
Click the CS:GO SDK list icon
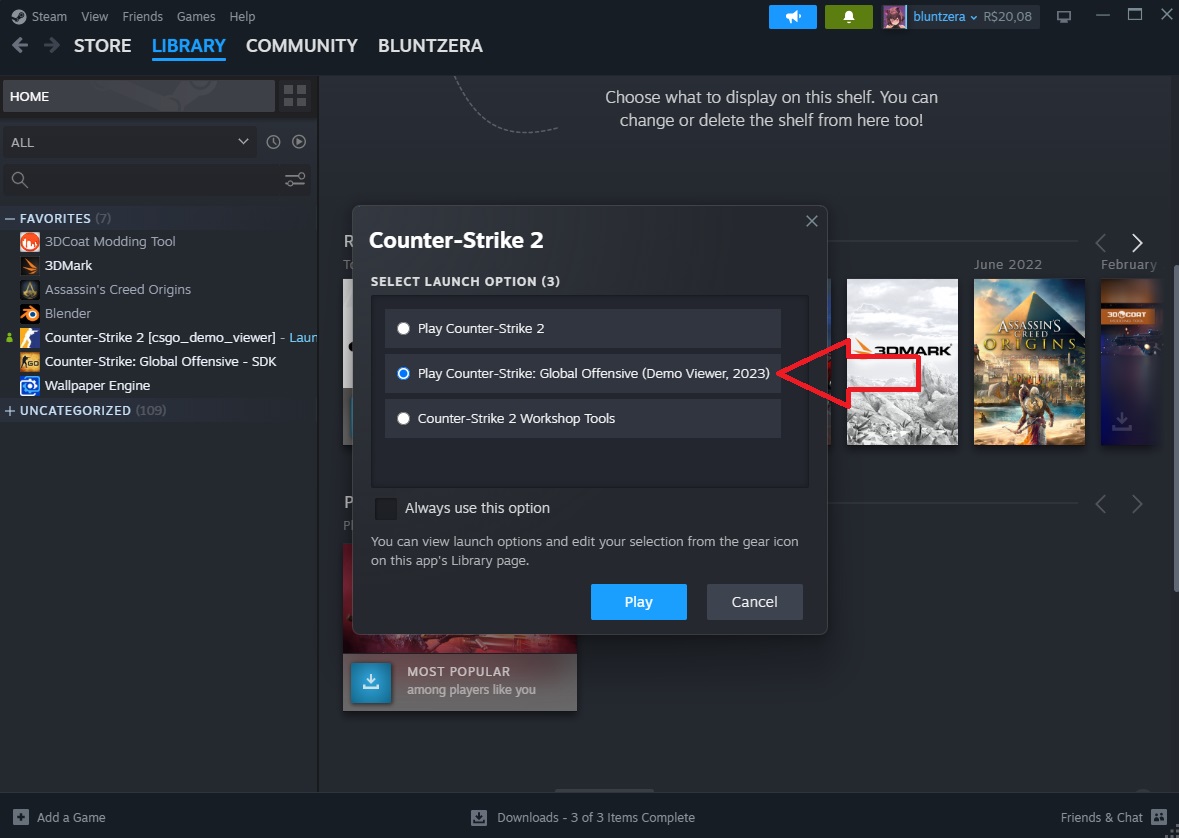click(x=29, y=362)
